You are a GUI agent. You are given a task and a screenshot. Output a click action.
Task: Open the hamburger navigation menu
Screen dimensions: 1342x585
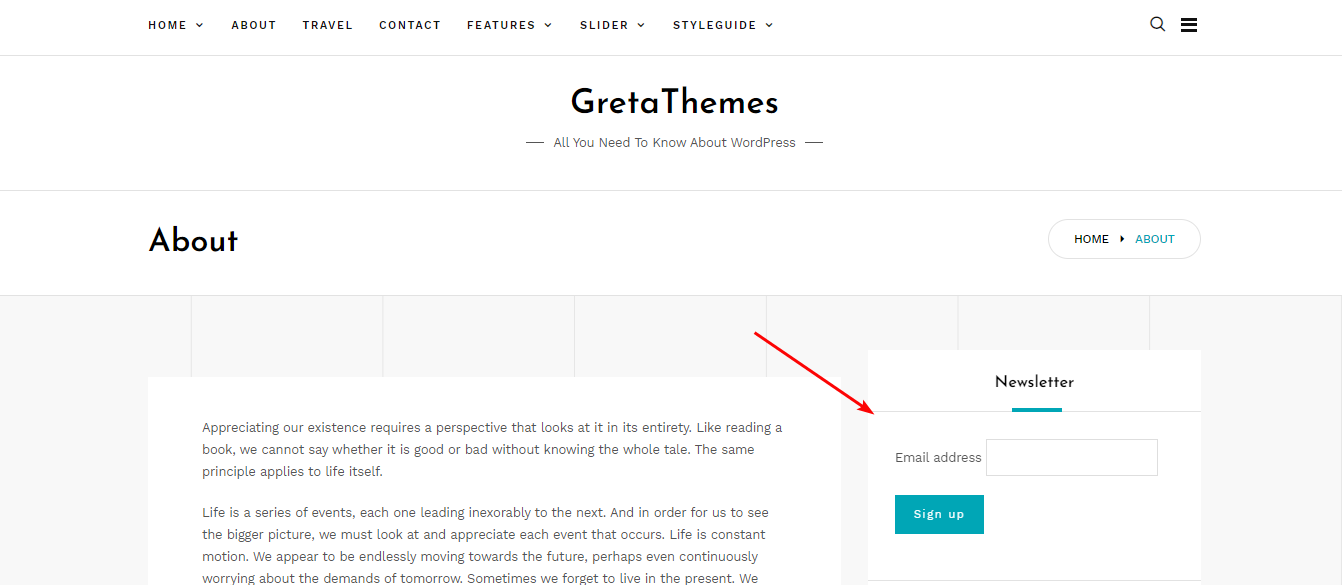1188,24
